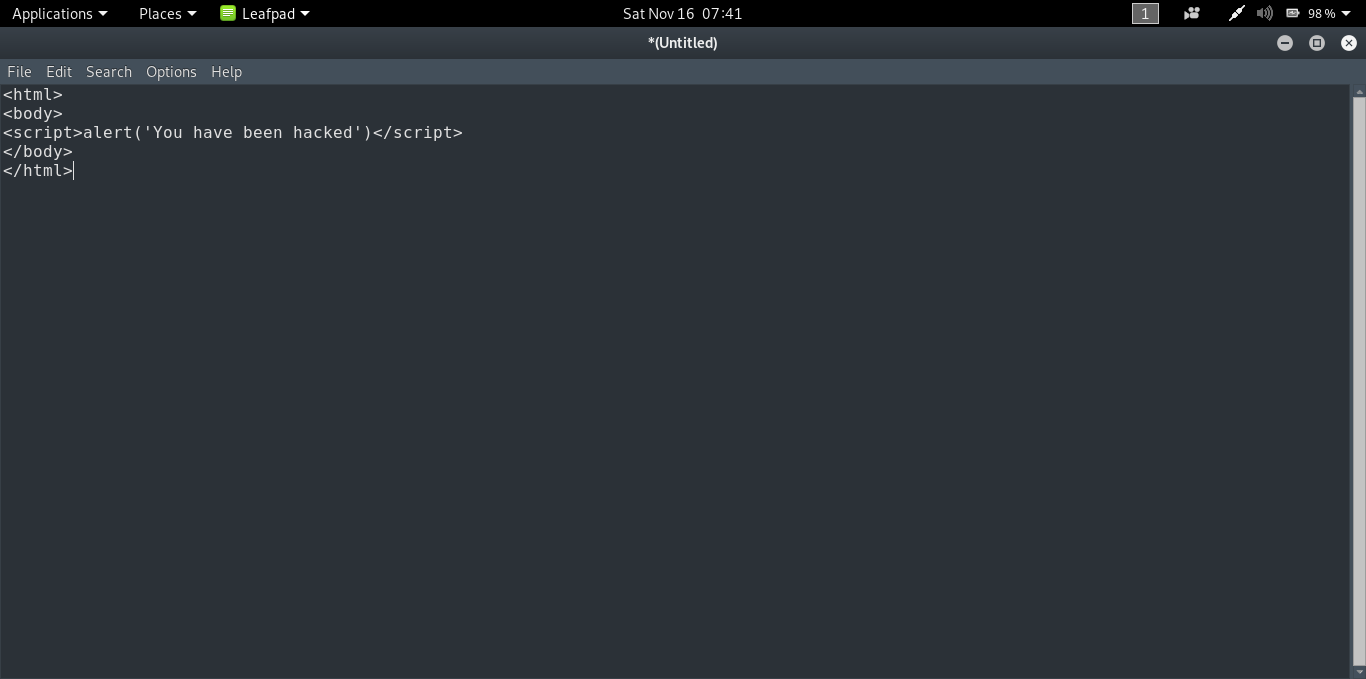Click workspace indicator number 1
The height and width of the screenshot is (679, 1366).
tap(1145, 13)
